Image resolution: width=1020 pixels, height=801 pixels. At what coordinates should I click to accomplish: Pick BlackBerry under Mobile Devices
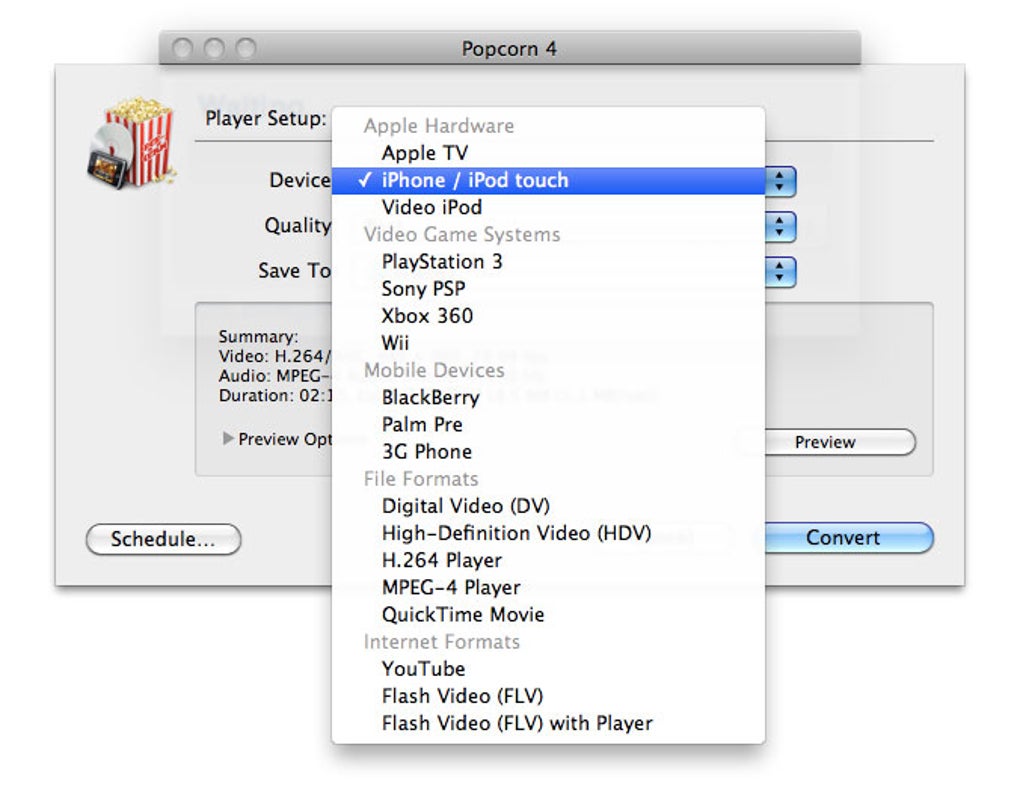coord(548,398)
